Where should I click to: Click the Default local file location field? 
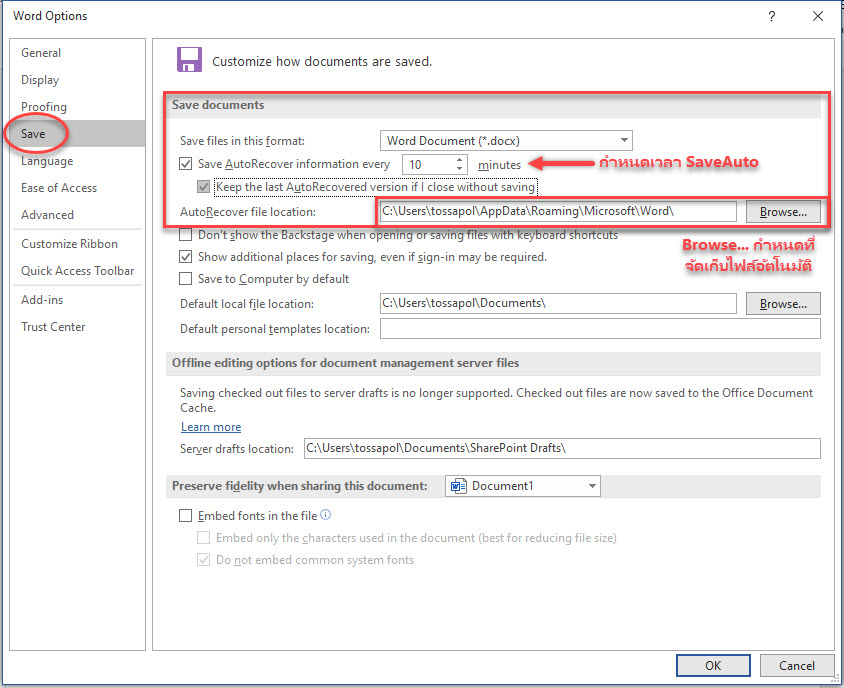point(558,303)
